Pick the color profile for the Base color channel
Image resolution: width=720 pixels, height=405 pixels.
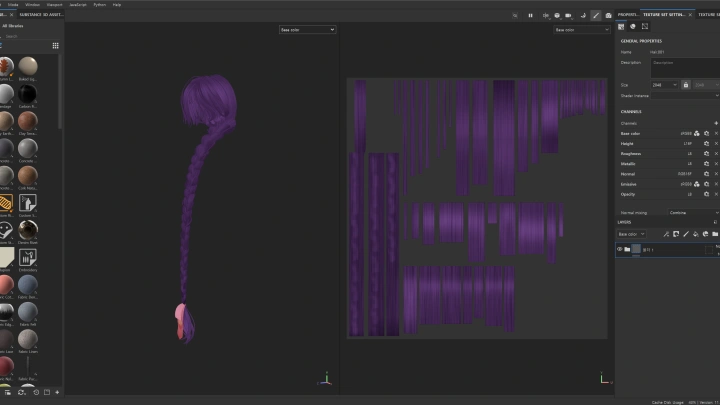pyautogui.click(x=697, y=134)
